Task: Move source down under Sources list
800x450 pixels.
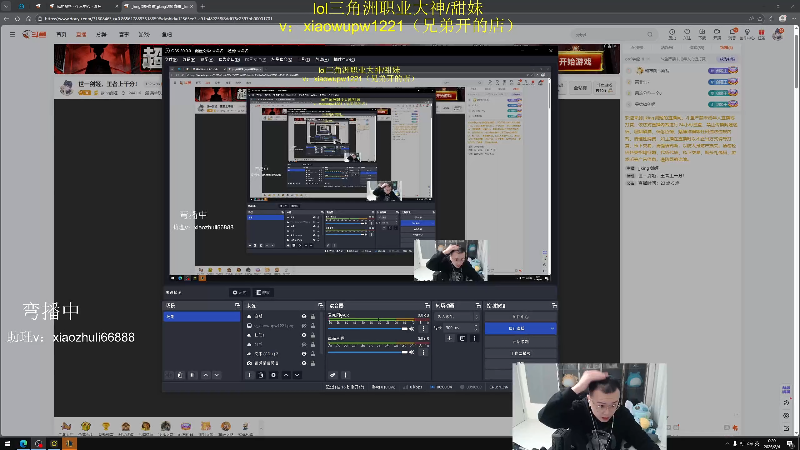Action: tap(297, 375)
